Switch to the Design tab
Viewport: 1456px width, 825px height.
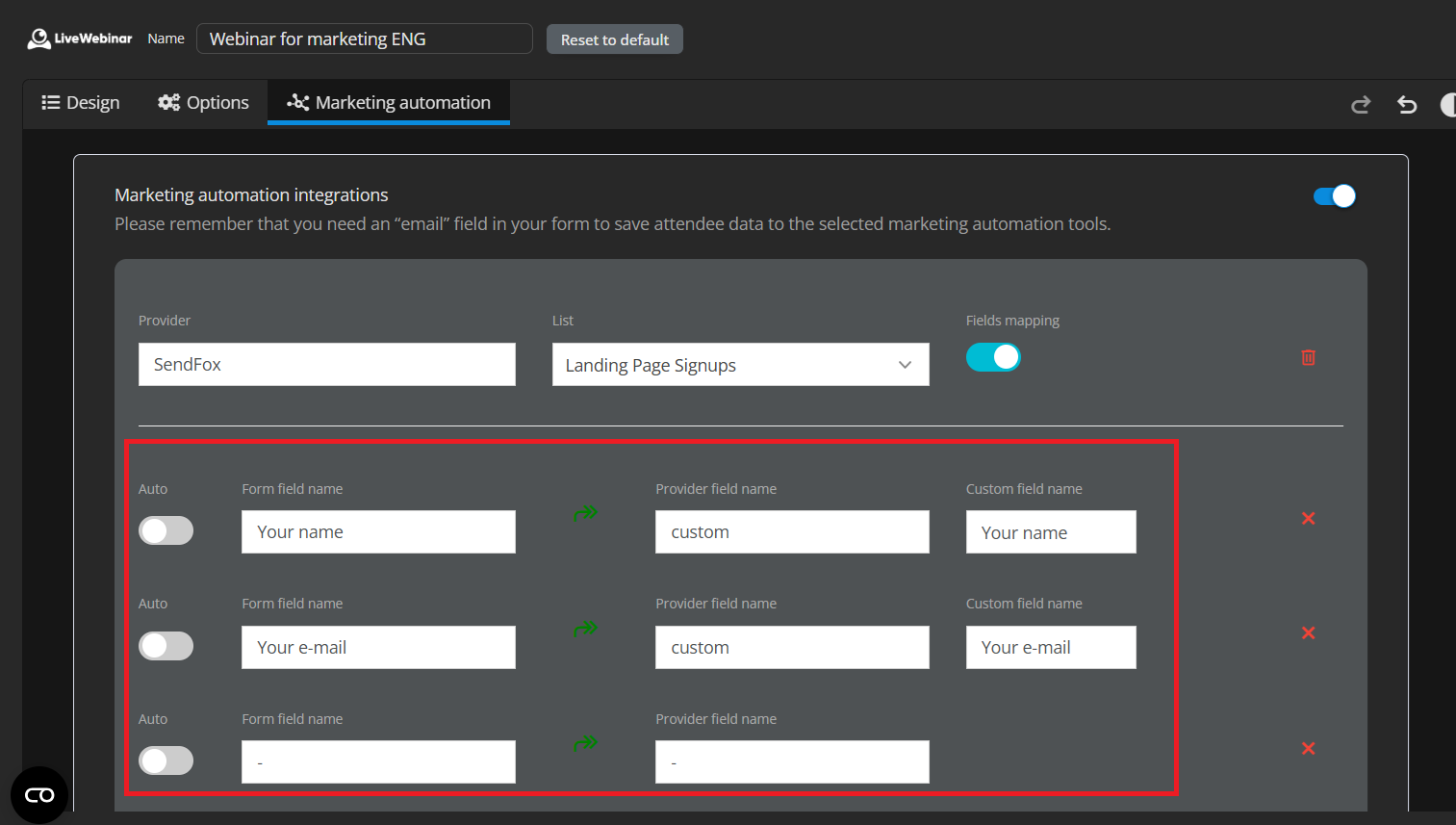[81, 103]
